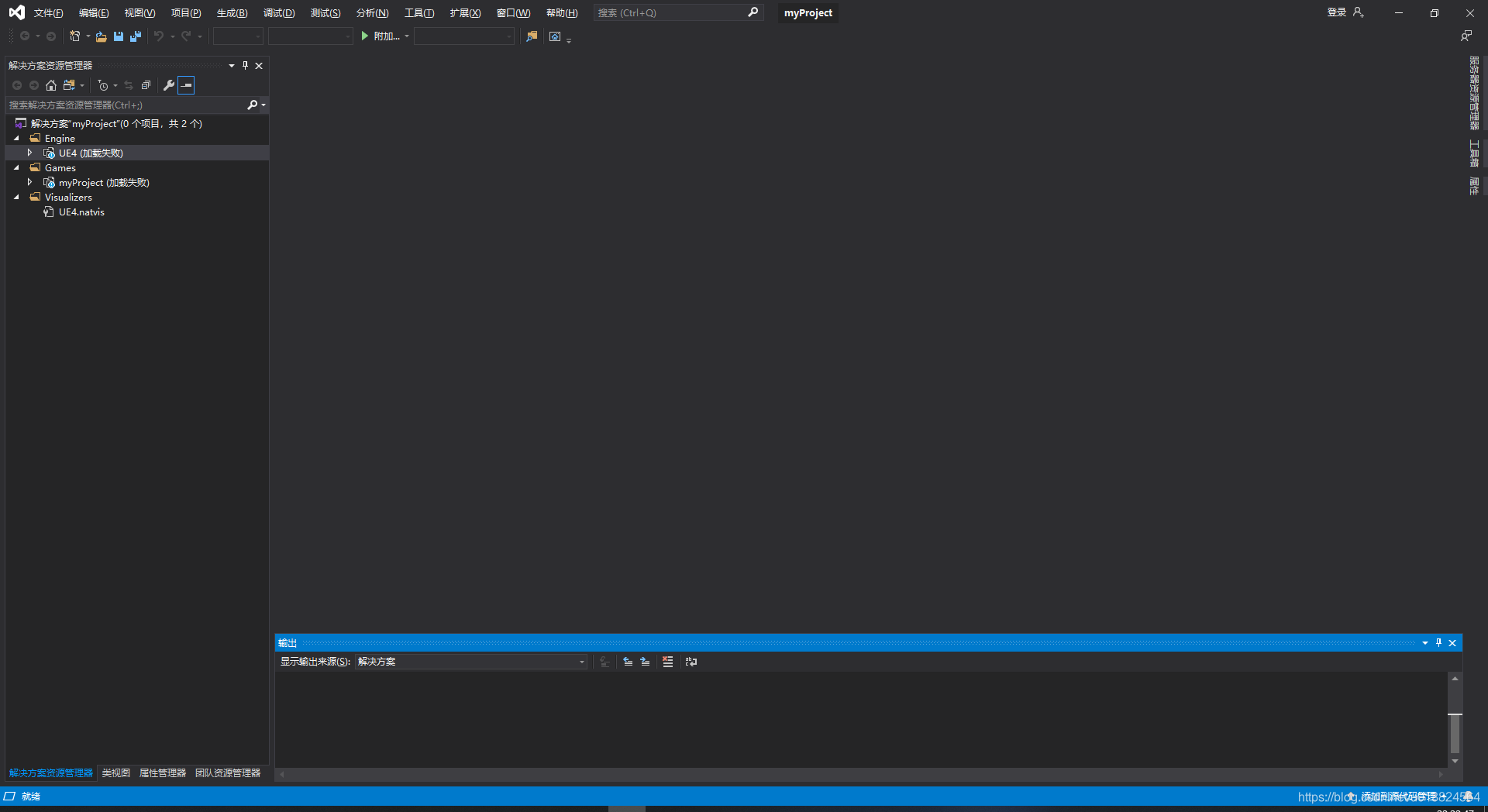Click the account sign-in person icon
The height and width of the screenshot is (812, 1488).
1358,12
